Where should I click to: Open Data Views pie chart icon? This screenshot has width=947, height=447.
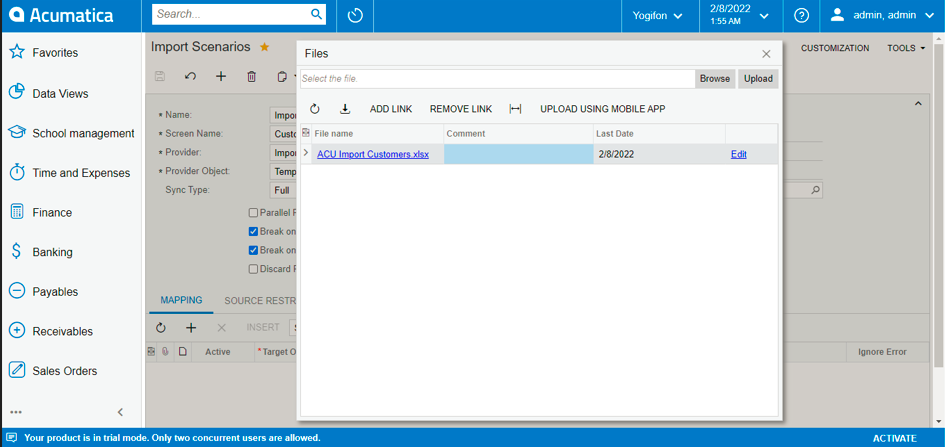coord(17,92)
